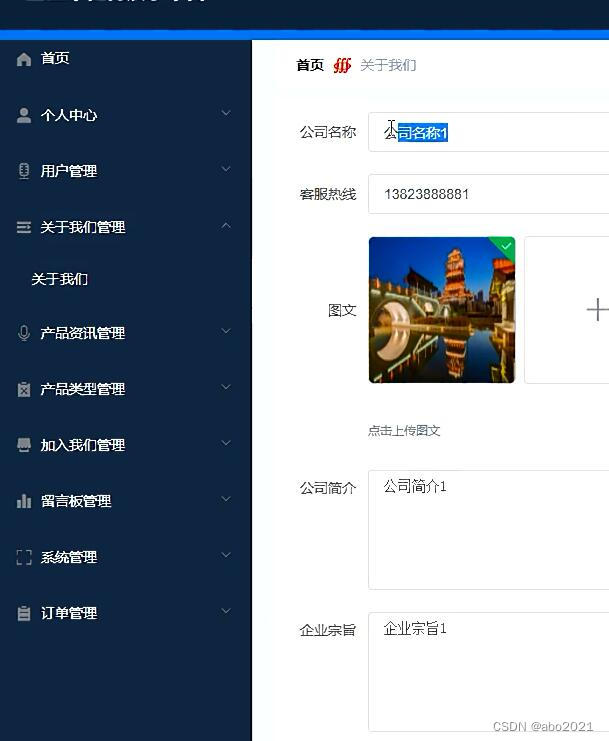
Task: Click the 客服热线 field label
Action: [327, 194]
